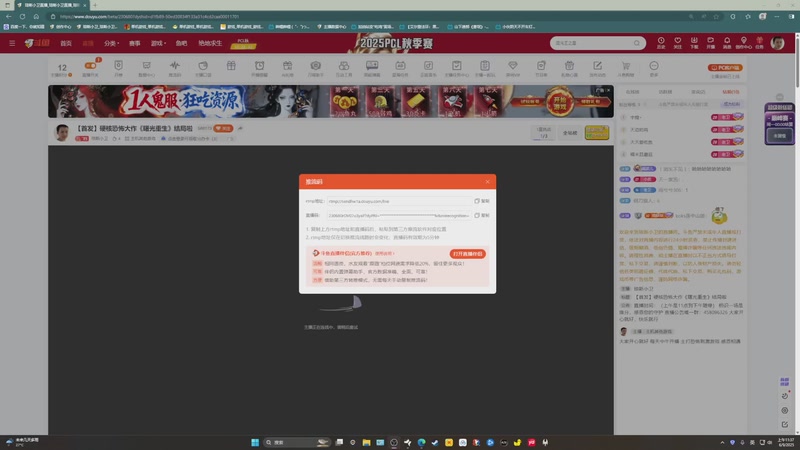This screenshot has width=800, height=450.
Task: Click the 打开直播伴侣 button
Action: tap(467, 254)
